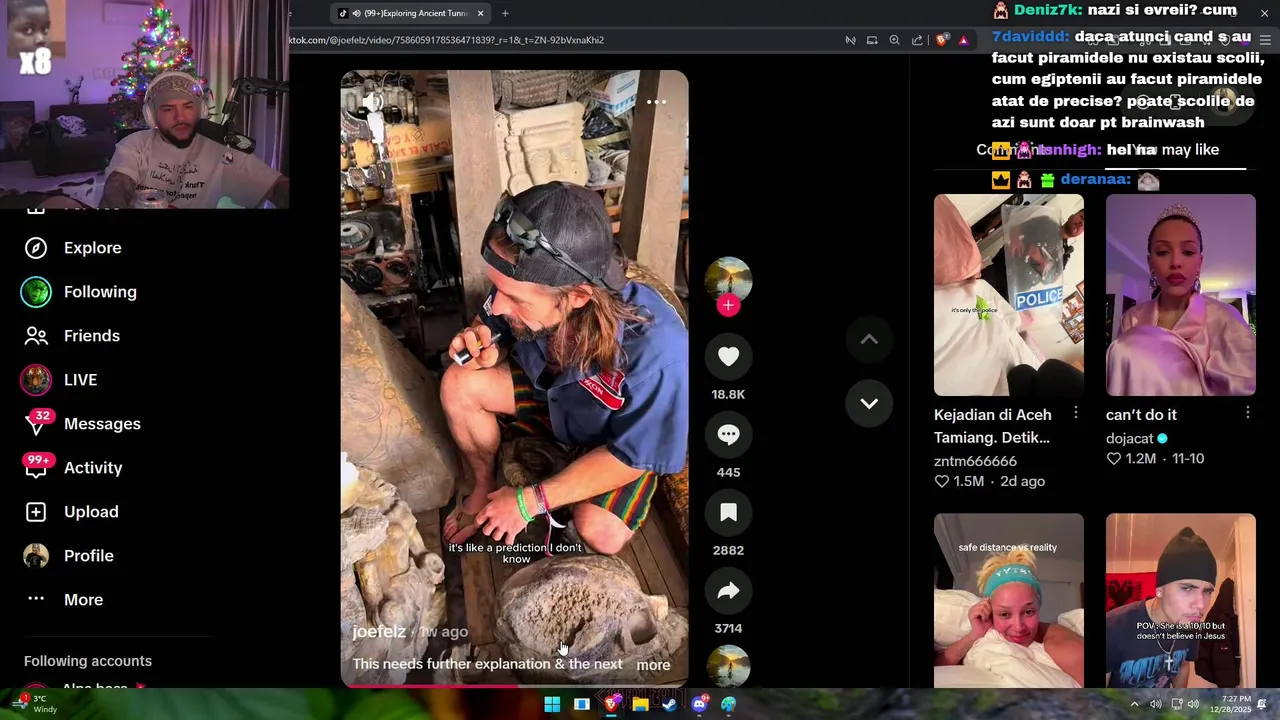Click the browser address bar URL
The image size is (1280, 720).
pos(447,40)
